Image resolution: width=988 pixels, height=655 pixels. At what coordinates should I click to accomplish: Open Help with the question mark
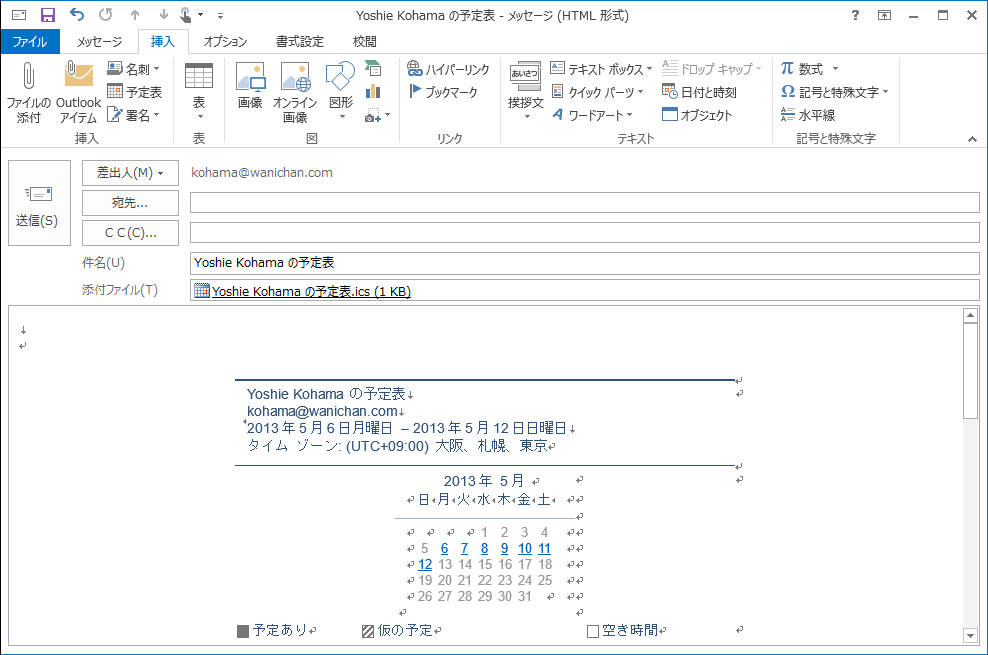[x=855, y=15]
